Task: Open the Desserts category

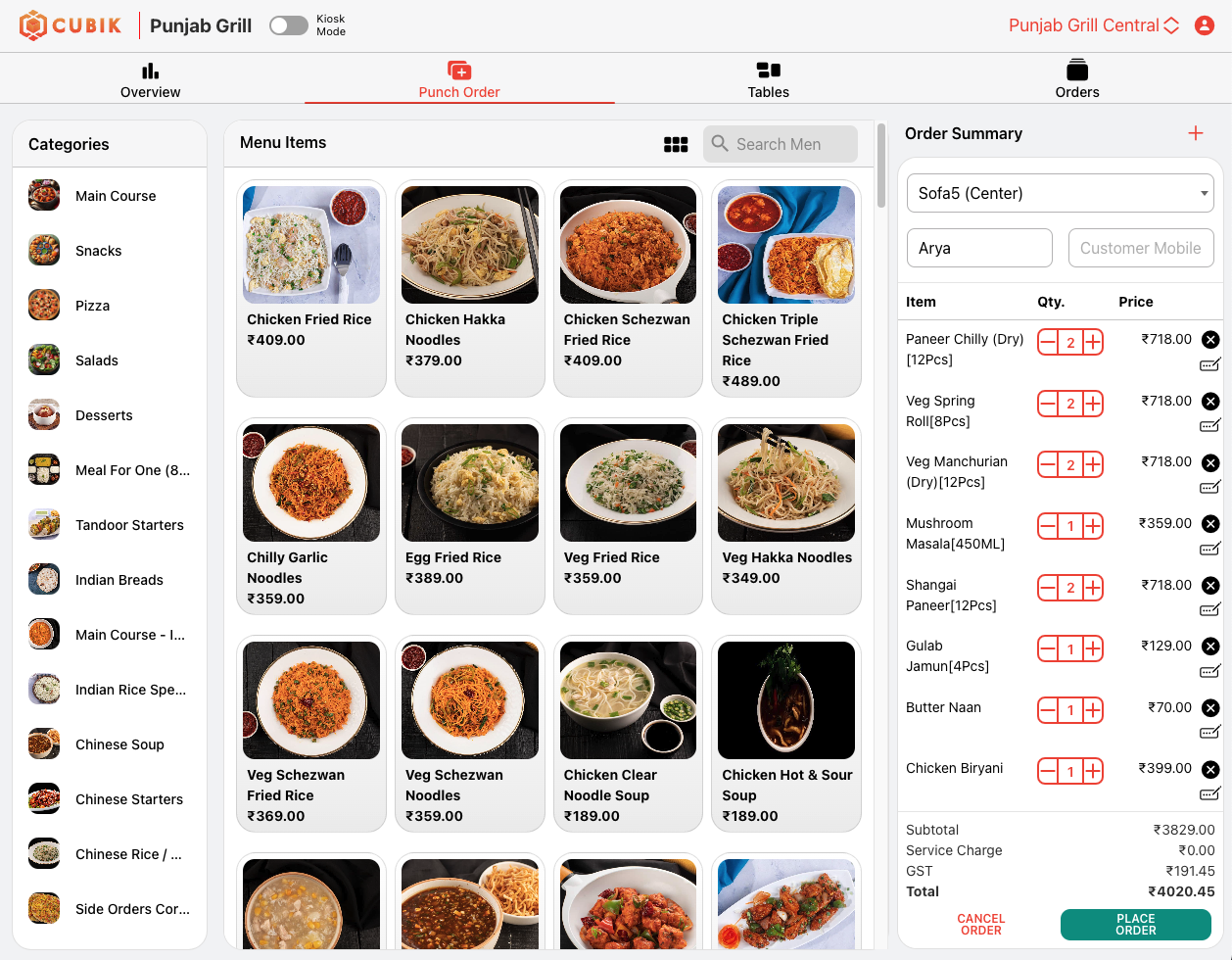Action: (110, 415)
